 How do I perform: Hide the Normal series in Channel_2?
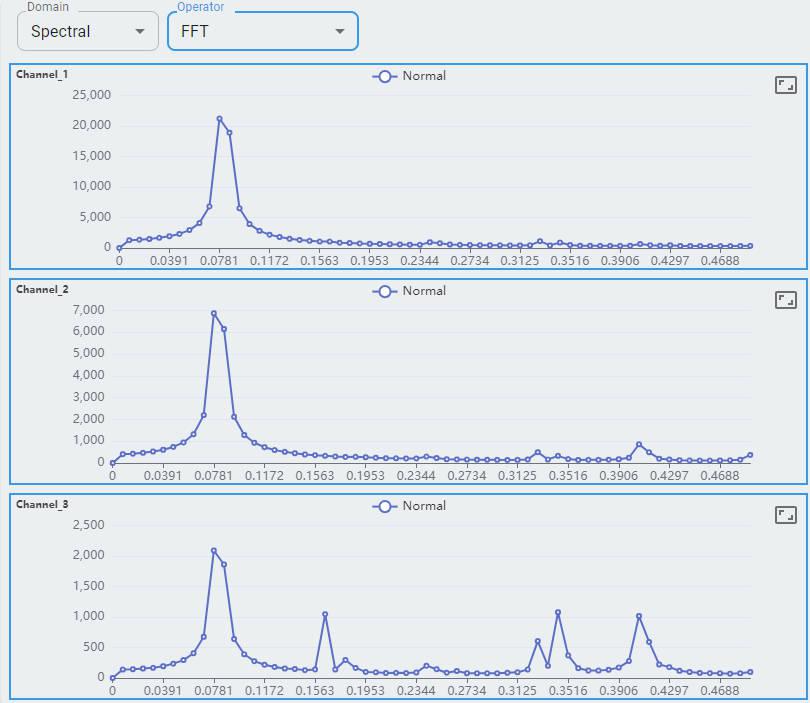[409, 291]
